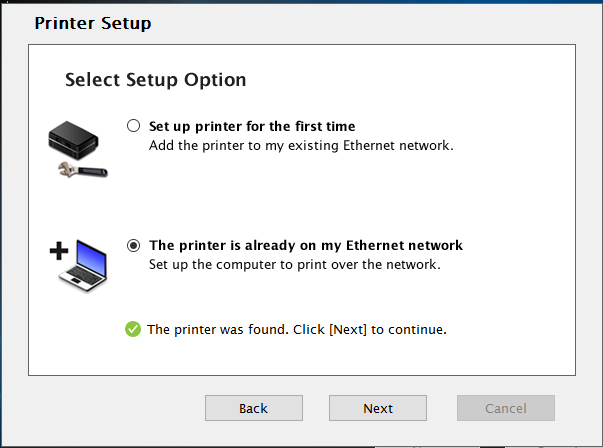Click the greyed-out Cancel button
Screen dimensions: 603x448
506,408
